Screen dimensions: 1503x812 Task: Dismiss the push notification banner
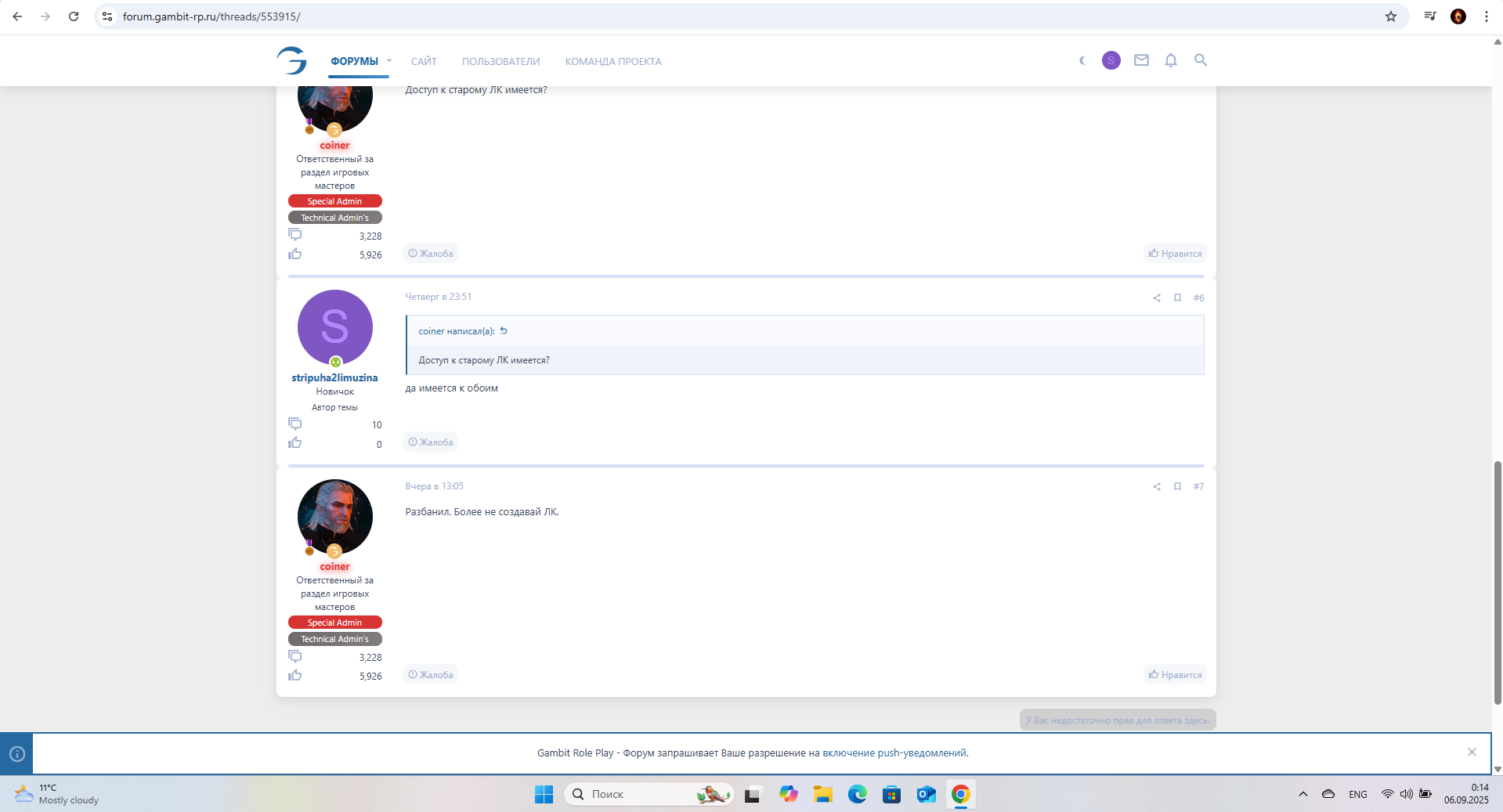point(1472,752)
